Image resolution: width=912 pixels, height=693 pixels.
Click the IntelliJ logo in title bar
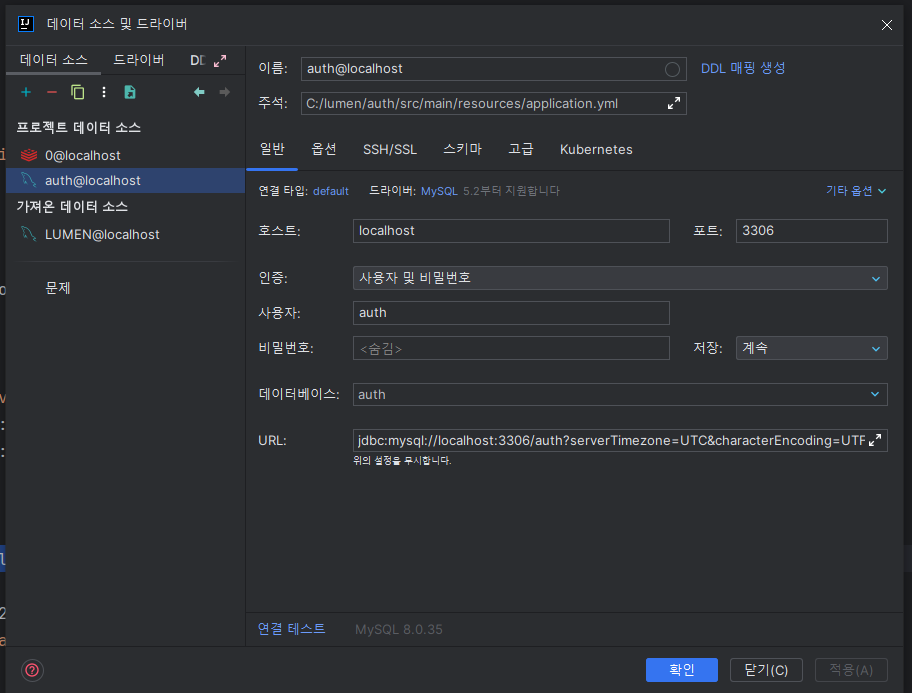point(26,24)
